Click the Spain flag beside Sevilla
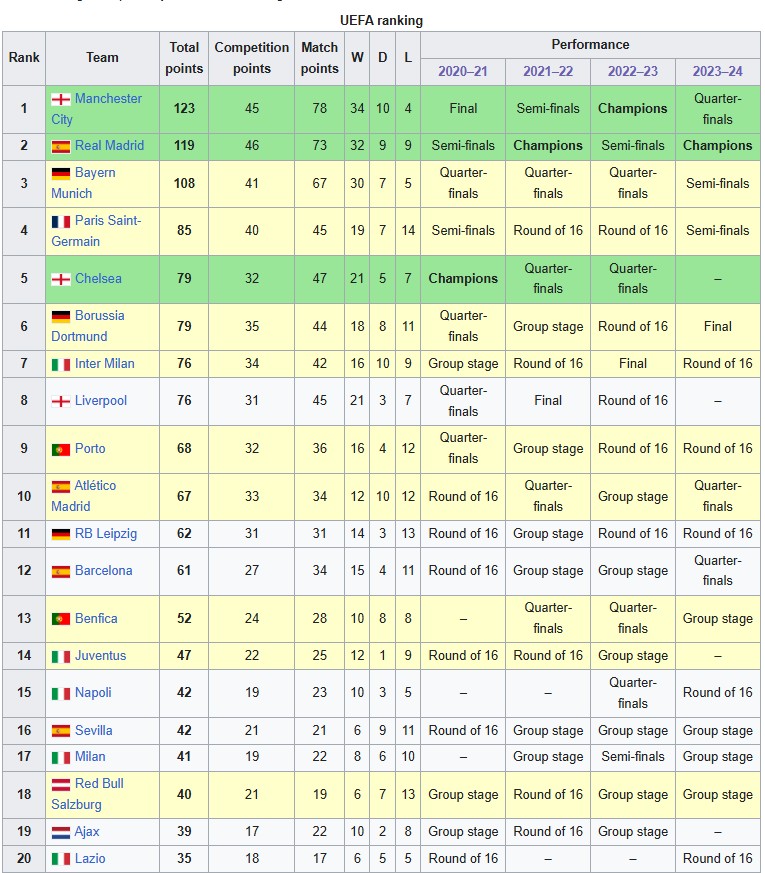 coord(61,731)
